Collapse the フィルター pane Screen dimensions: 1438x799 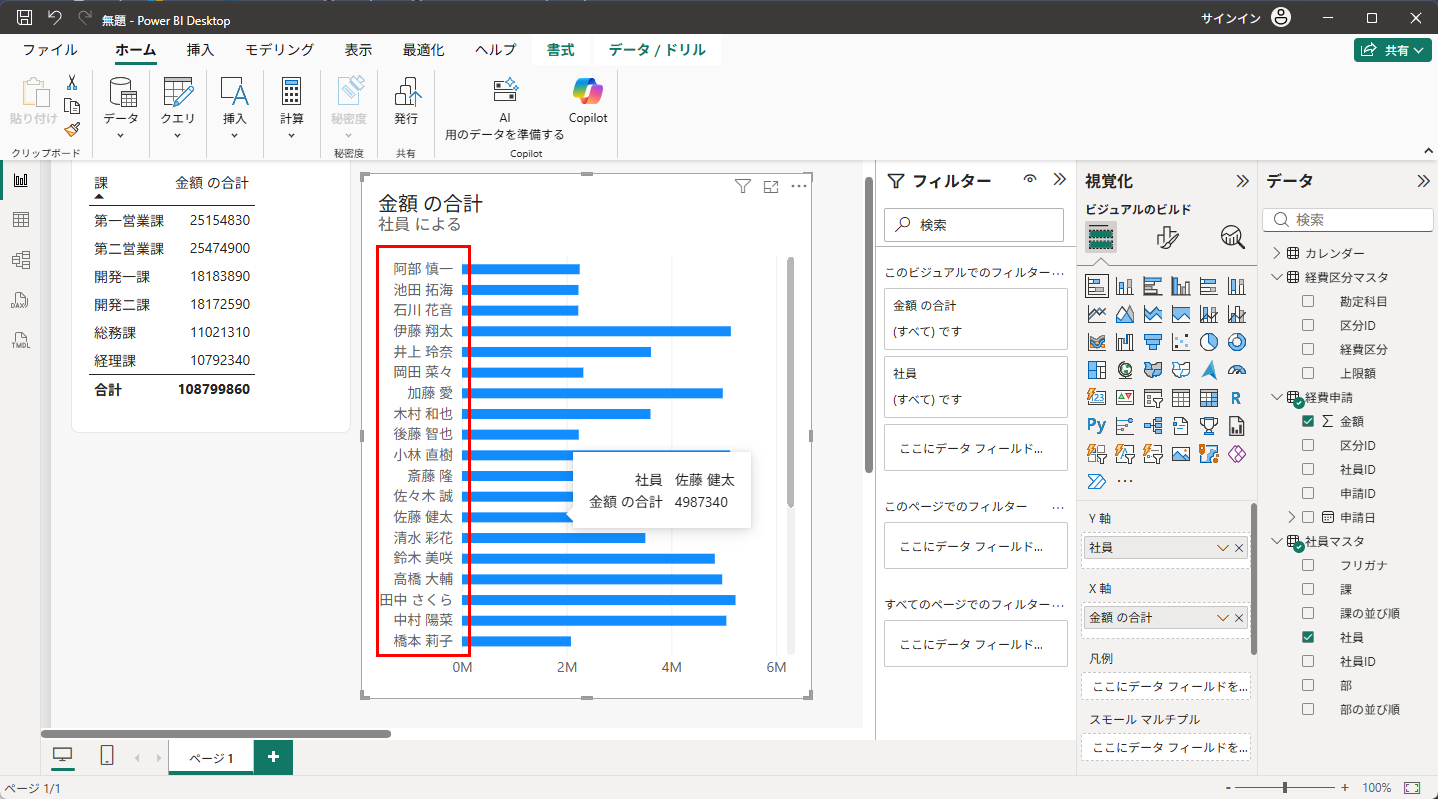(x=1060, y=180)
